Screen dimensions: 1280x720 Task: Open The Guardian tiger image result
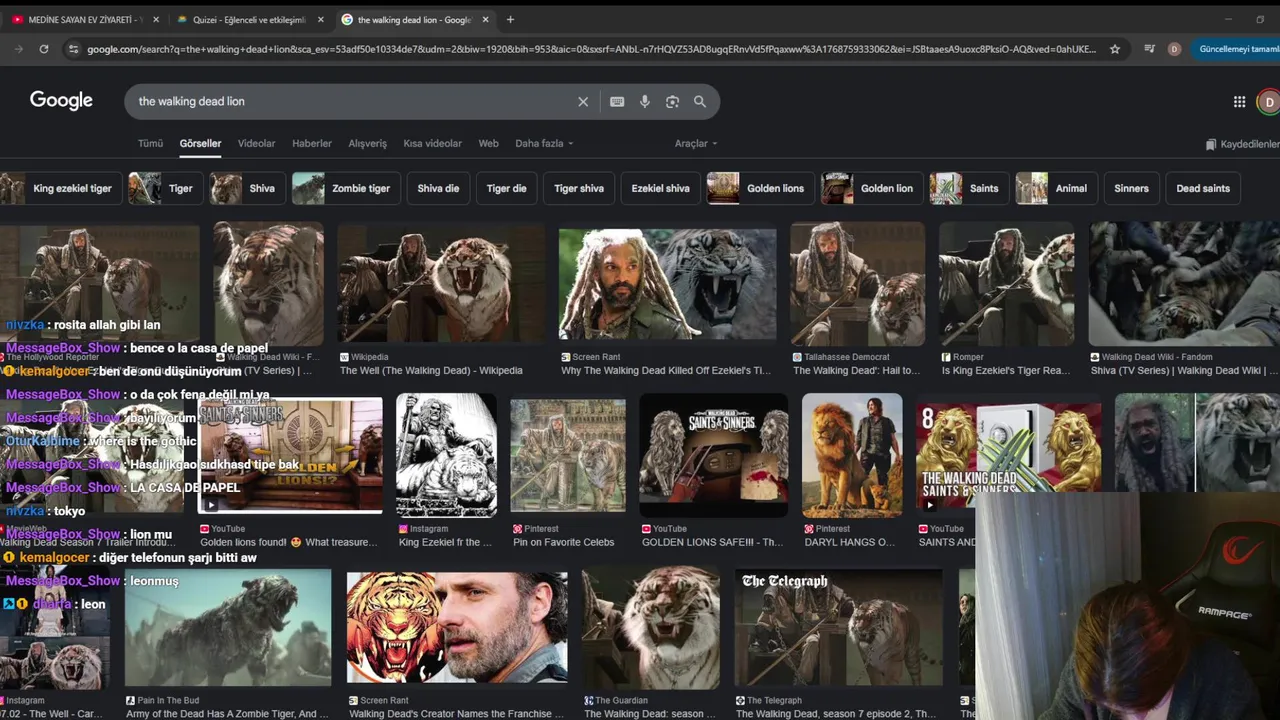click(x=651, y=628)
